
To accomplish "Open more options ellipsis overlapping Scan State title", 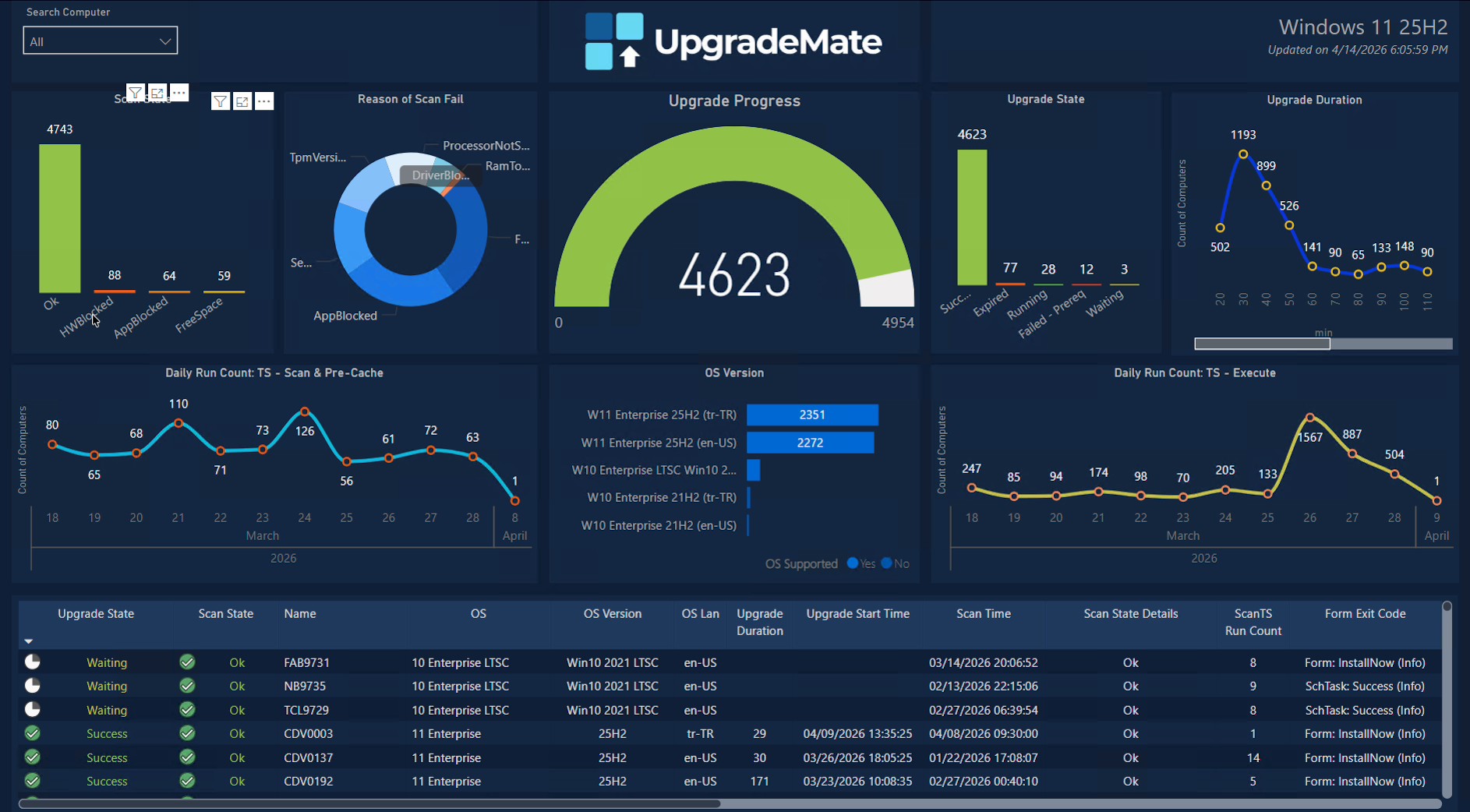I will (179, 93).
